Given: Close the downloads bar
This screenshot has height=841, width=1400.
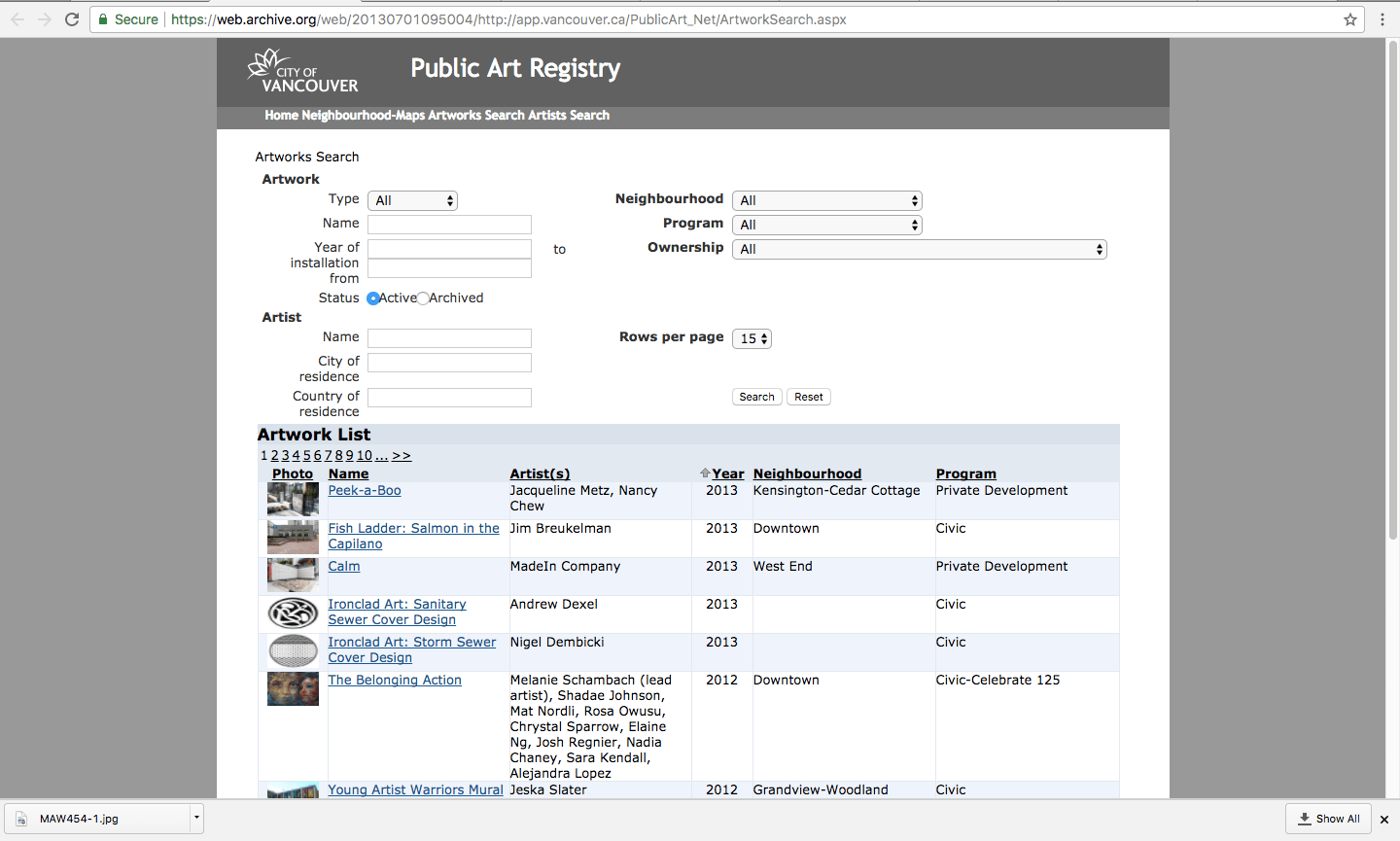Looking at the screenshot, I should pyautogui.click(x=1384, y=820).
